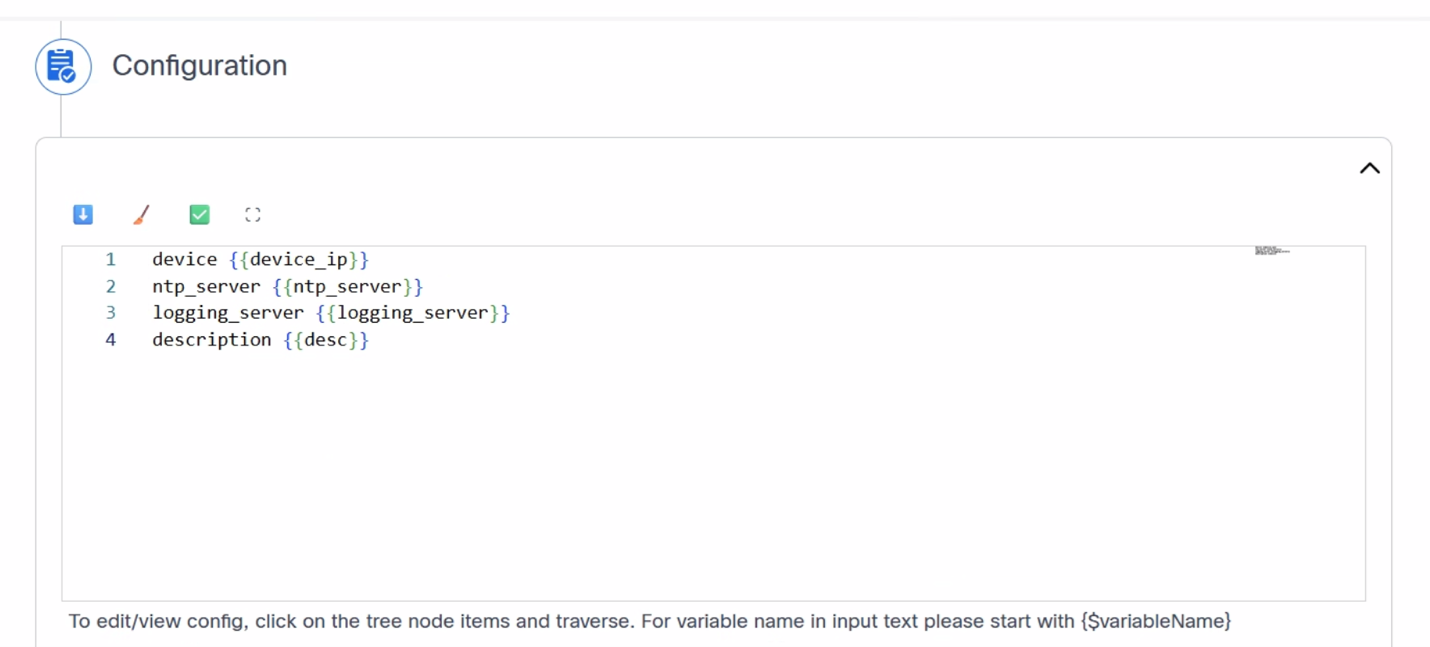Click the edit/view config help text
The height and width of the screenshot is (647, 1430).
click(649, 621)
